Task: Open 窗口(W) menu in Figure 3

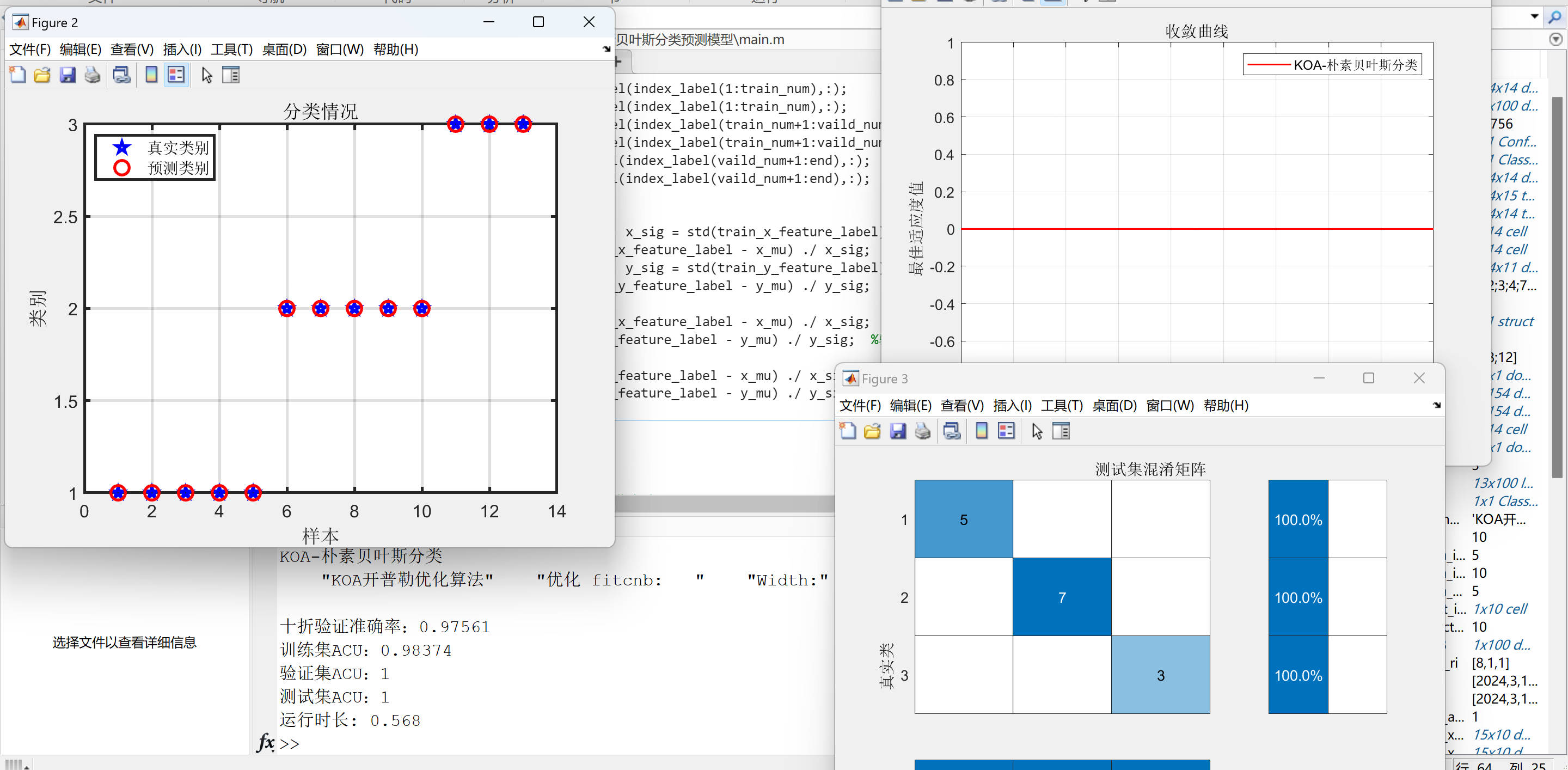Action: pos(1170,405)
